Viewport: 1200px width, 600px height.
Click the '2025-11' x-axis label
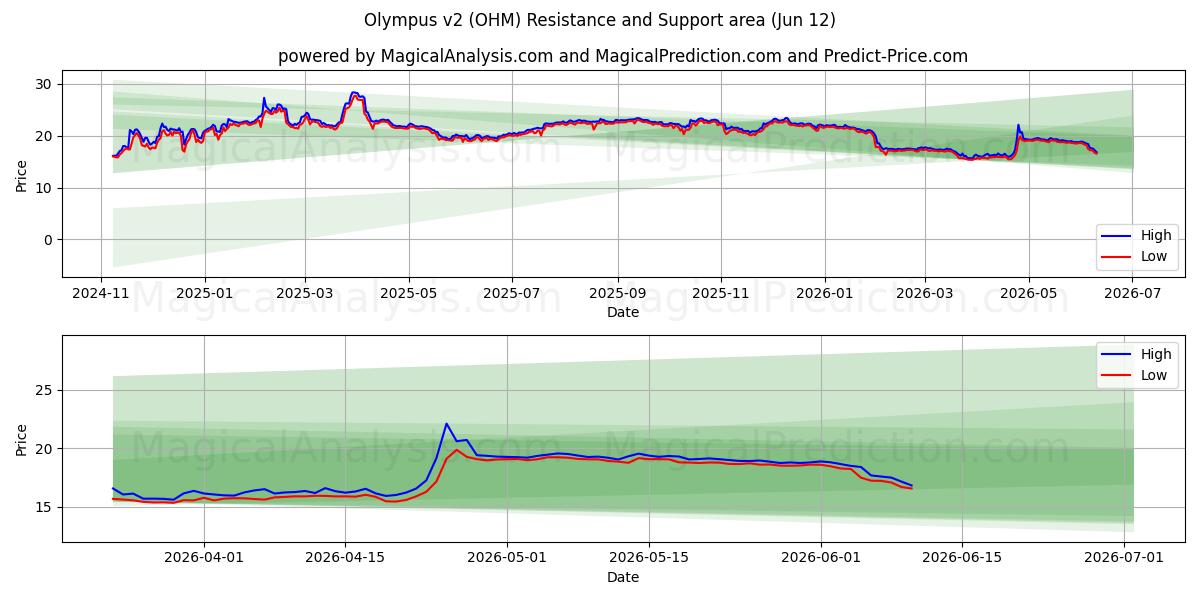[721, 294]
